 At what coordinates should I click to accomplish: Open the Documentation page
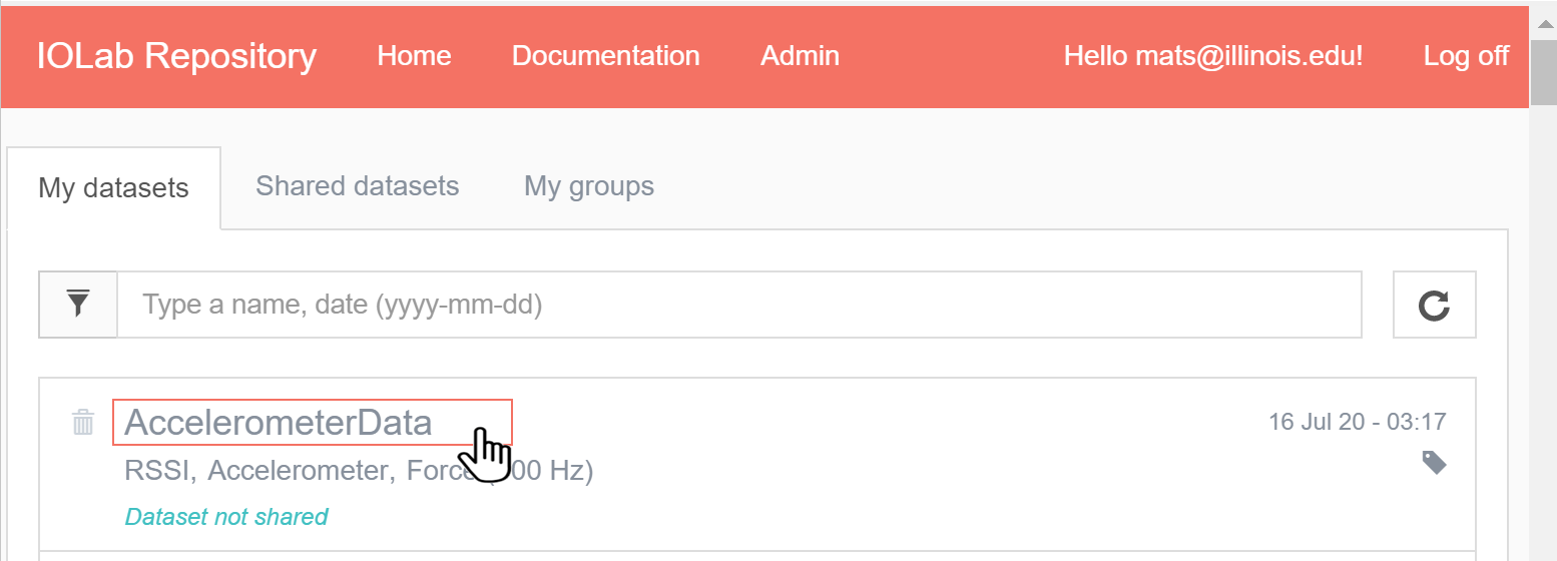[x=605, y=56]
